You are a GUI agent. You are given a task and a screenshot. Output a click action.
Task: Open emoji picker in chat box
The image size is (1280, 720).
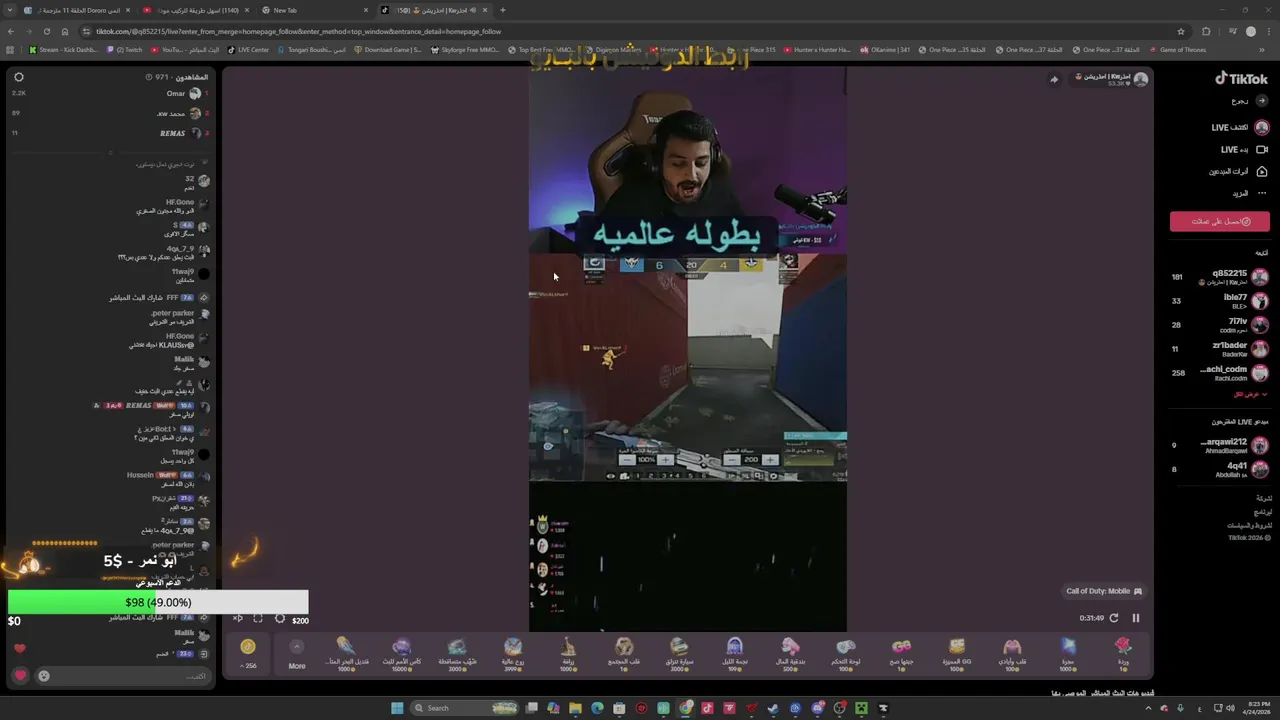[x=44, y=676]
